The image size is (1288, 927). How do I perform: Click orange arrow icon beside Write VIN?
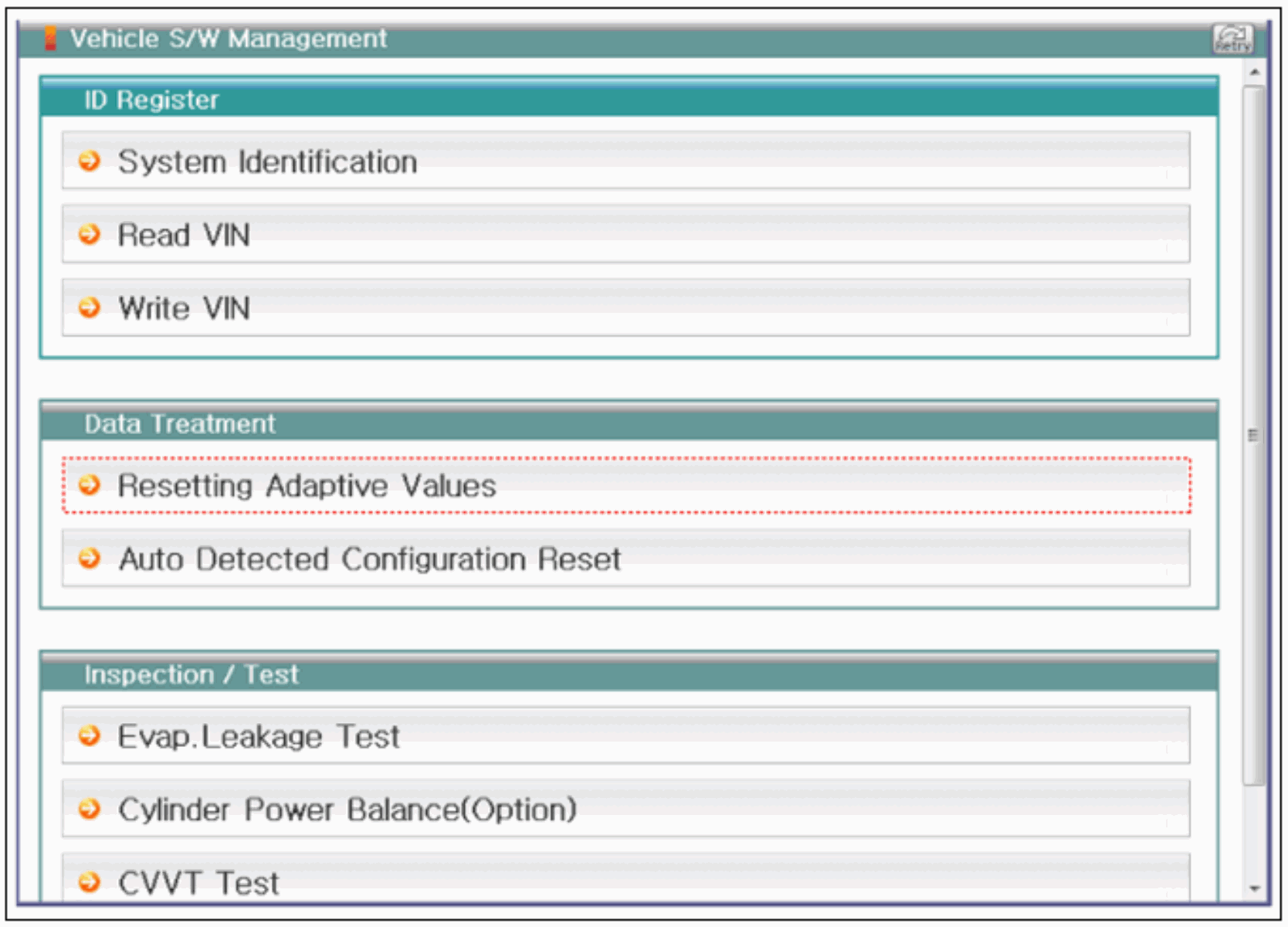(x=90, y=307)
